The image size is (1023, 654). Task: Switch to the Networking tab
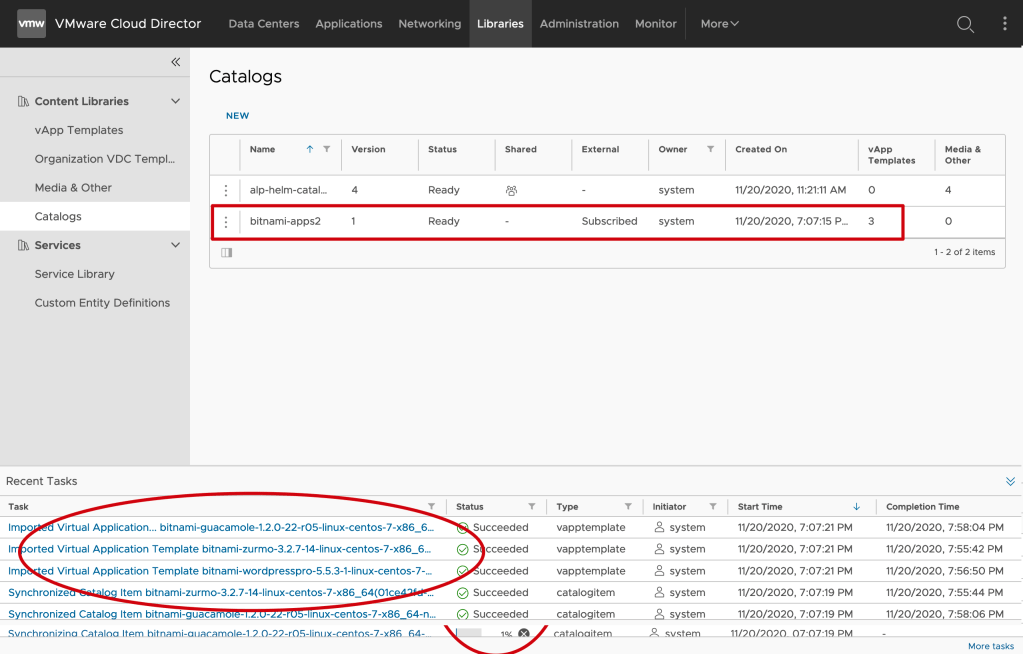pyautogui.click(x=429, y=24)
